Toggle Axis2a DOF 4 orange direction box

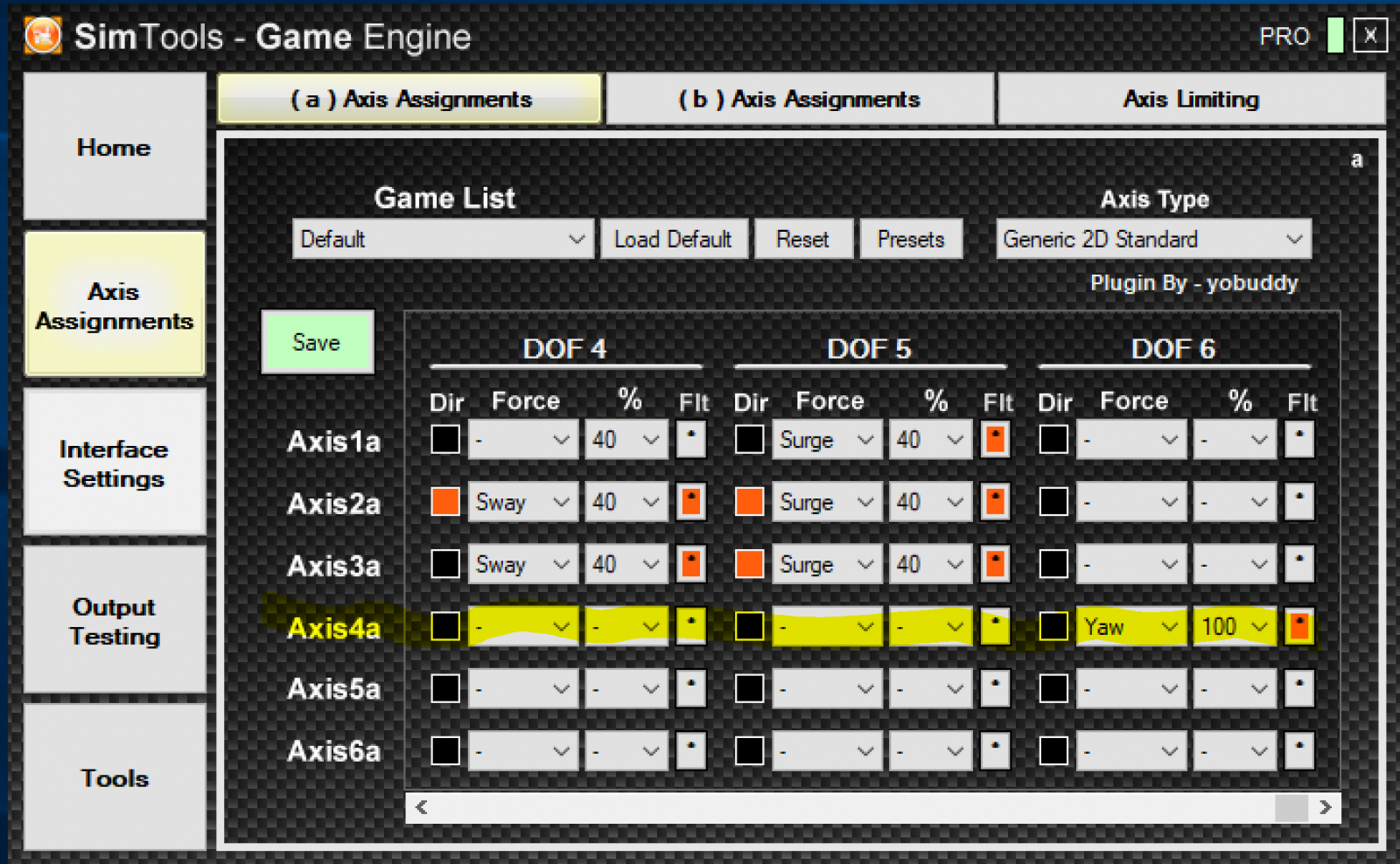coord(445,502)
